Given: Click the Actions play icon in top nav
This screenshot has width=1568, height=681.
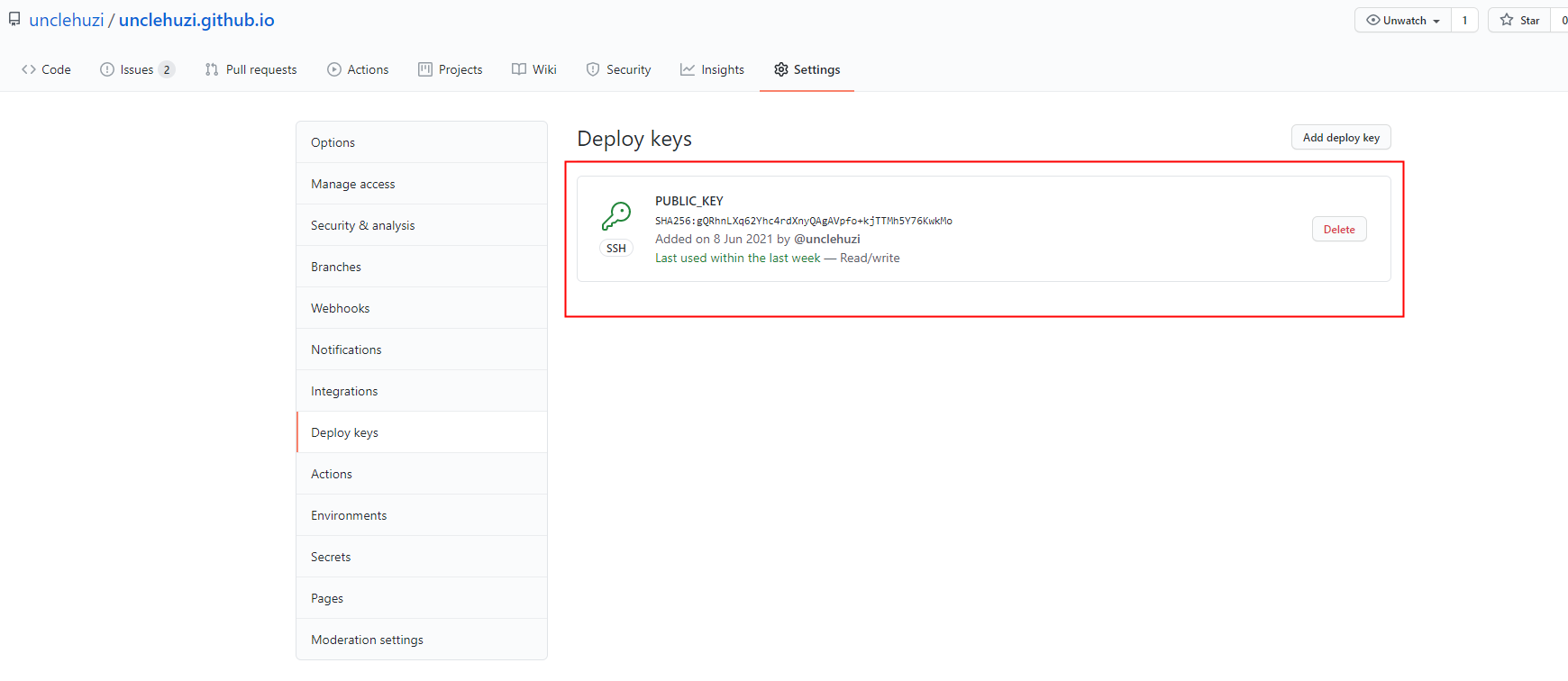Looking at the screenshot, I should [x=334, y=69].
